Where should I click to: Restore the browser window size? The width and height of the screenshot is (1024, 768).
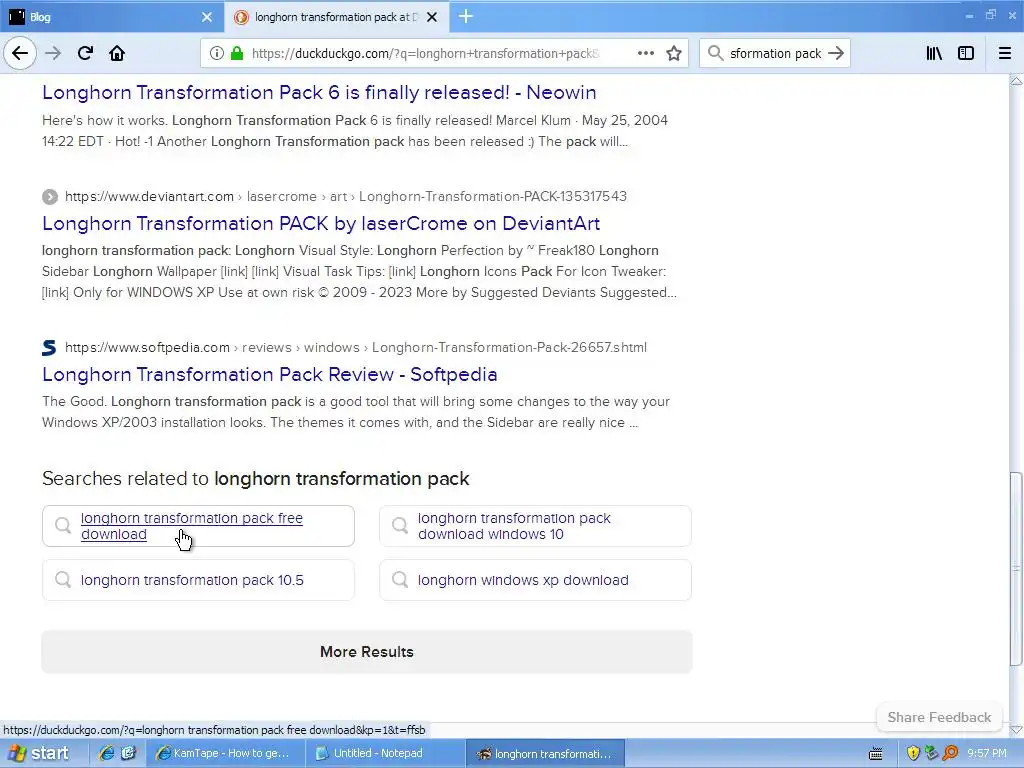(x=991, y=14)
